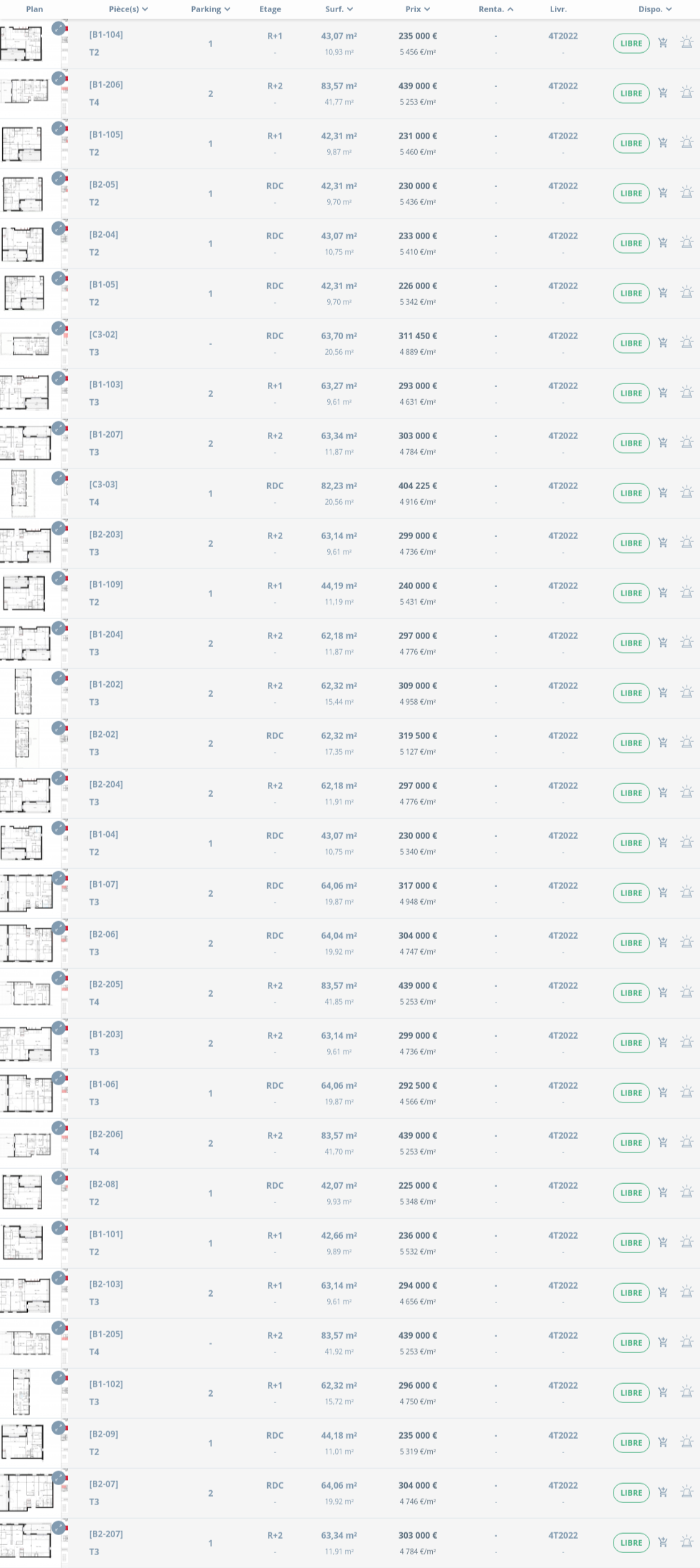Click the alert siren icon for lot B1-206
The height and width of the screenshot is (1568, 700).
pyautogui.click(x=686, y=93)
